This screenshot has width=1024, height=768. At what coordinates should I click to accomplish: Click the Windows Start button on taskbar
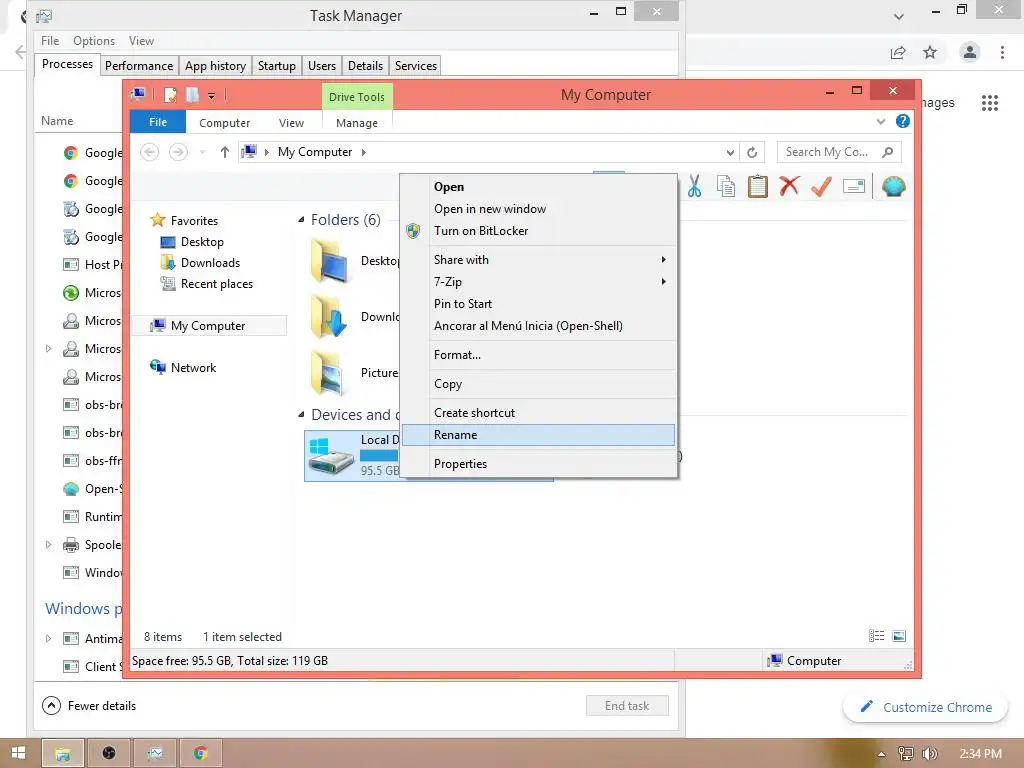coord(18,753)
